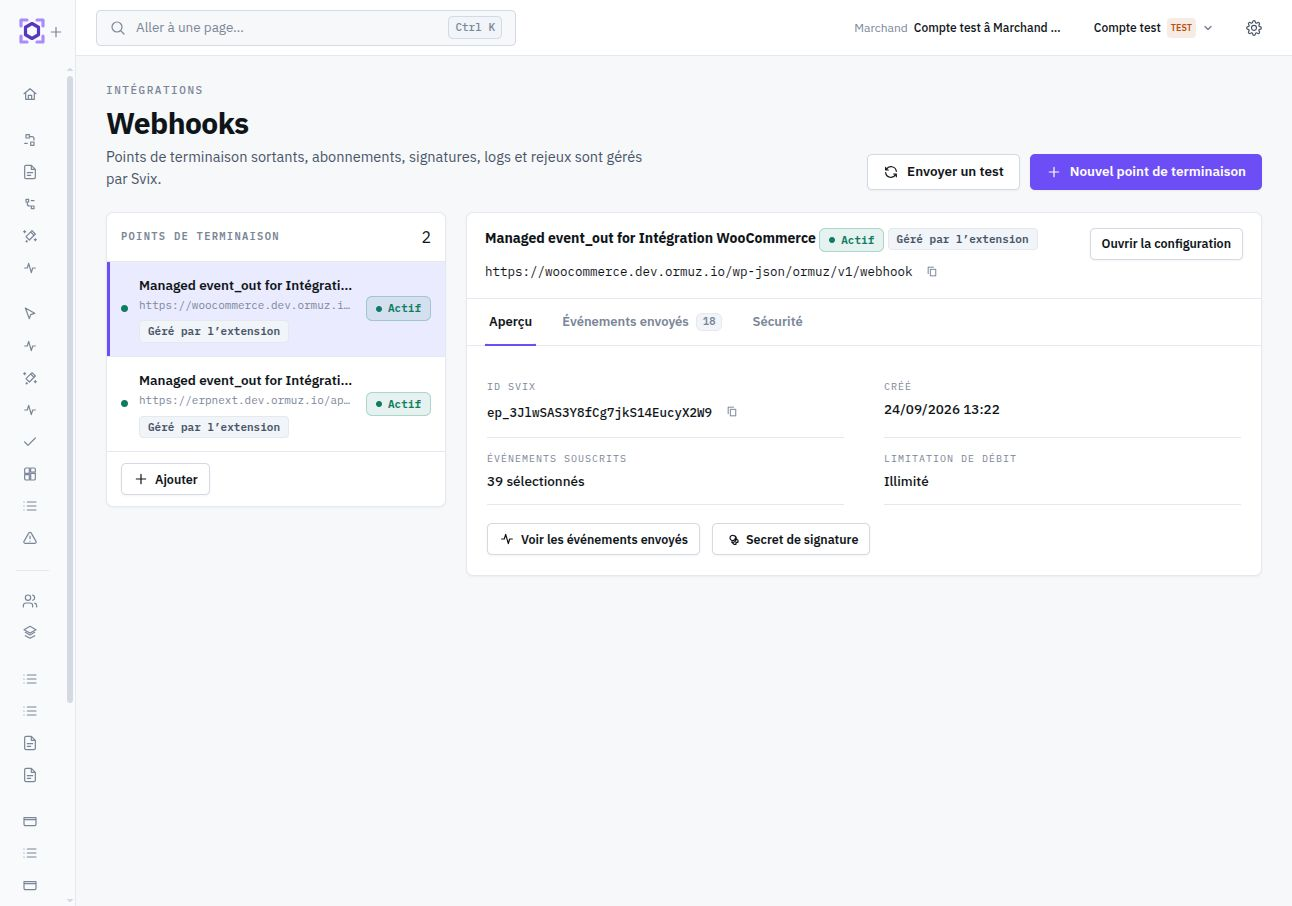
Task: Click the INTÉGRATIONS breadcrumb label
Action: pyautogui.click(x=154, y=90)
